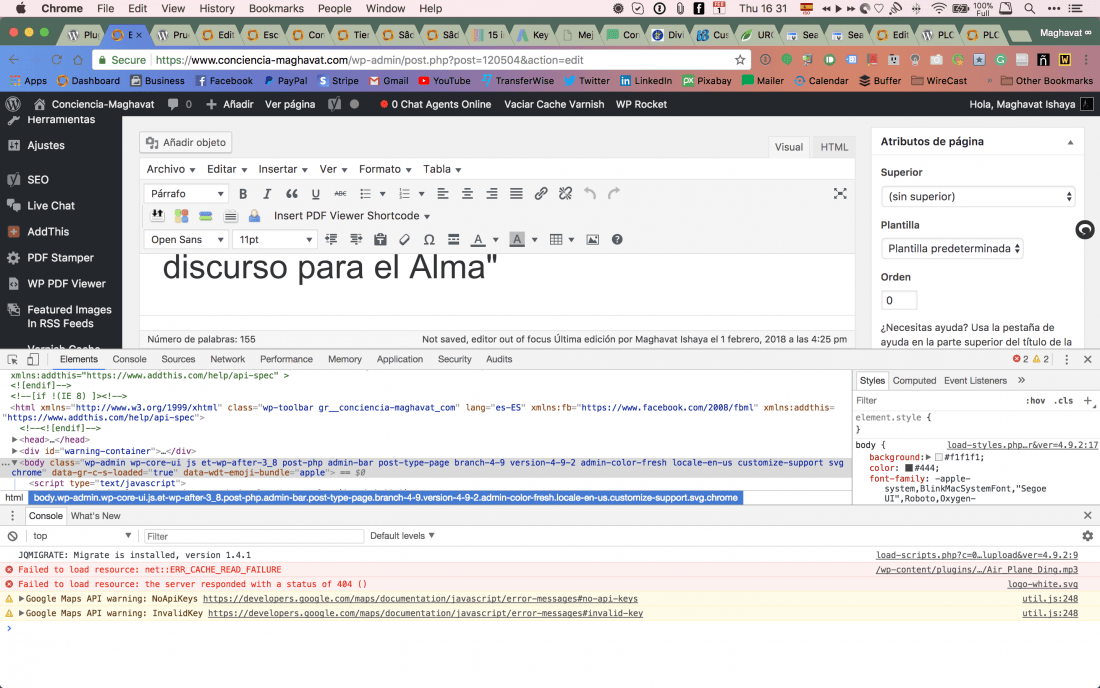Insert a bulleted list
This screenshot has width=1100, height=688.
point(365,194)
